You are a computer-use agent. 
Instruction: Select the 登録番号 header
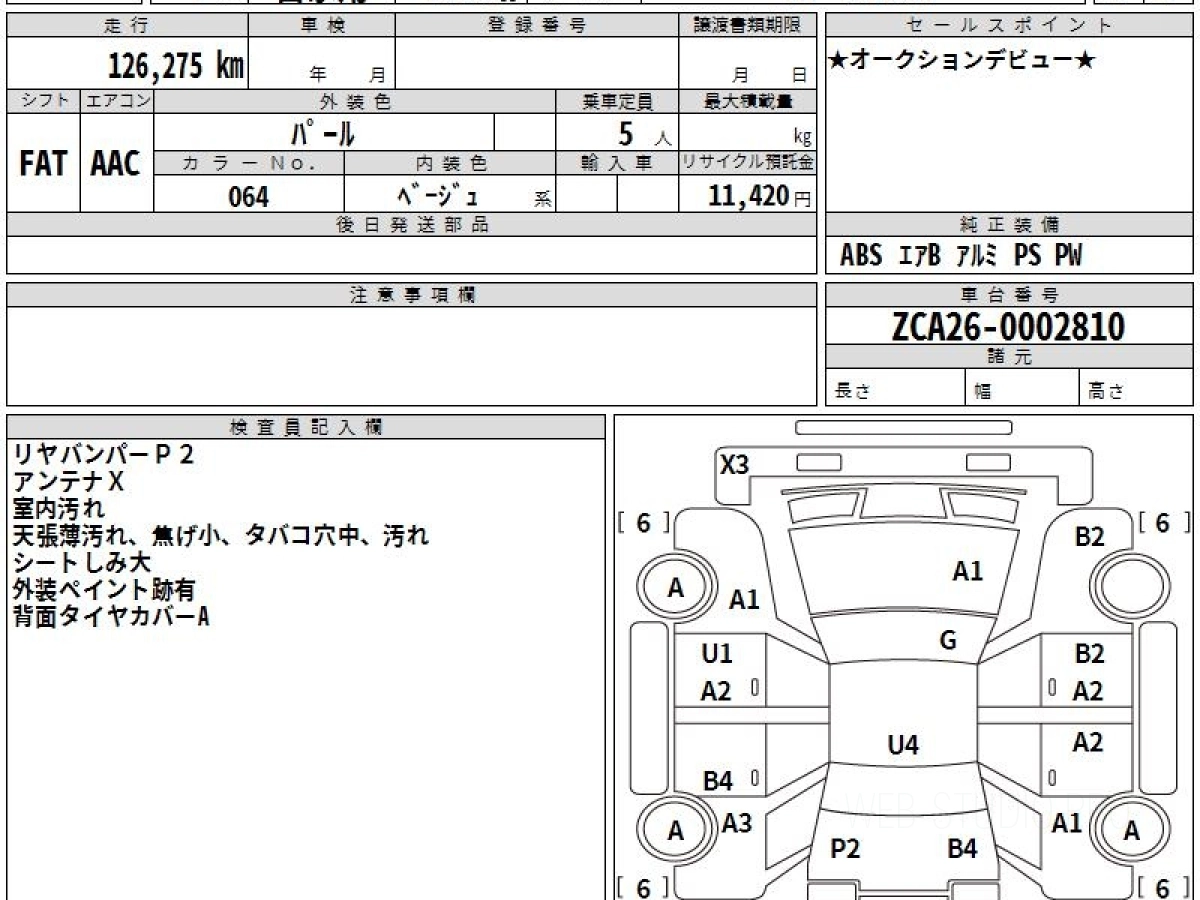pos(536,26)
